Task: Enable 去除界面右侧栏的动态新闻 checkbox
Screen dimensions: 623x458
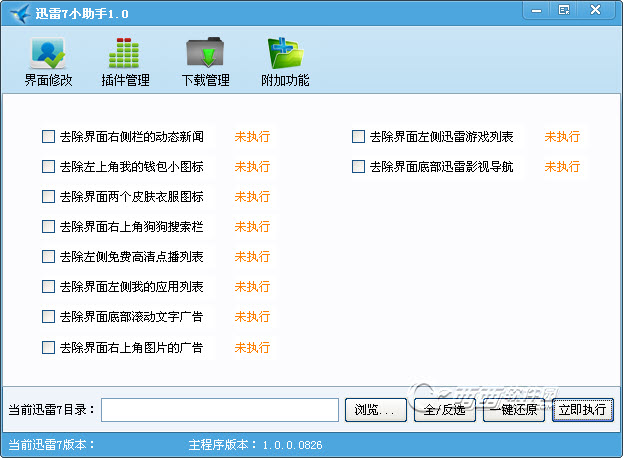Action: point(48,137)
